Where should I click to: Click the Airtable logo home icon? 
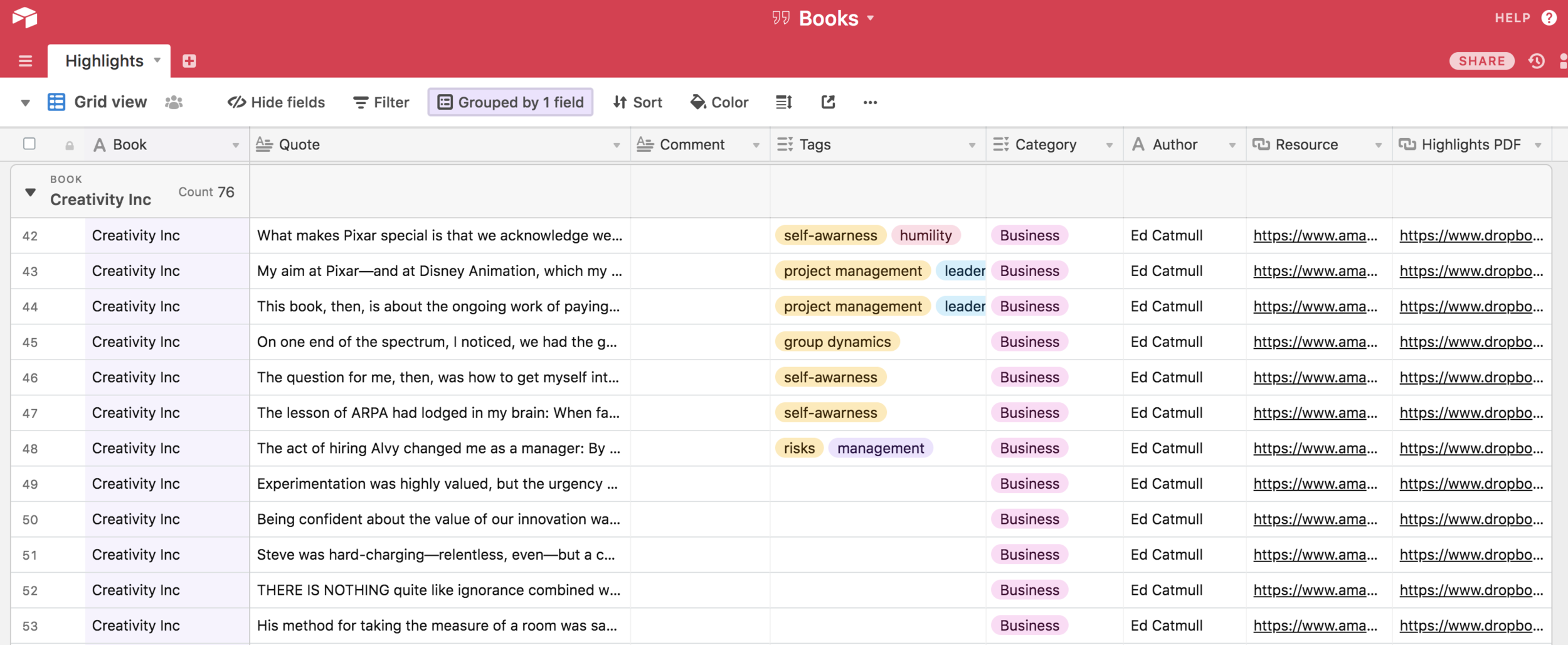click(24, 17)
